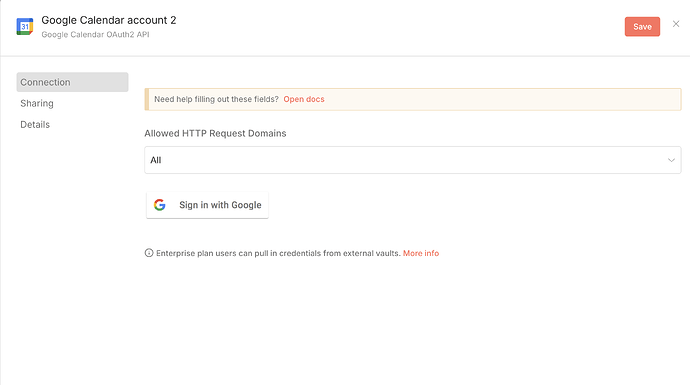Click the Google Calendar OAuth2 API subtitle

pyautogui.click(x=95, y=34)
